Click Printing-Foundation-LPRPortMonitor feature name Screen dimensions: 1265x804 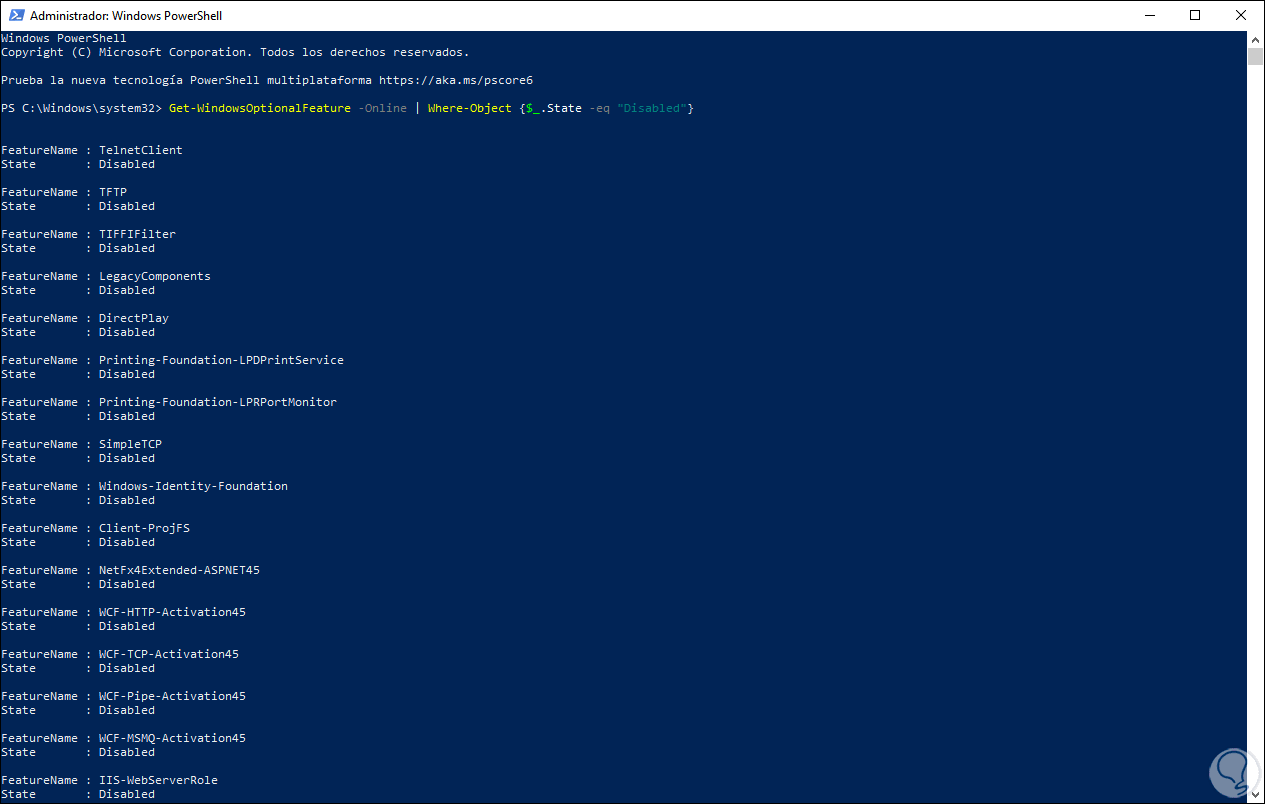click(217, 402)
